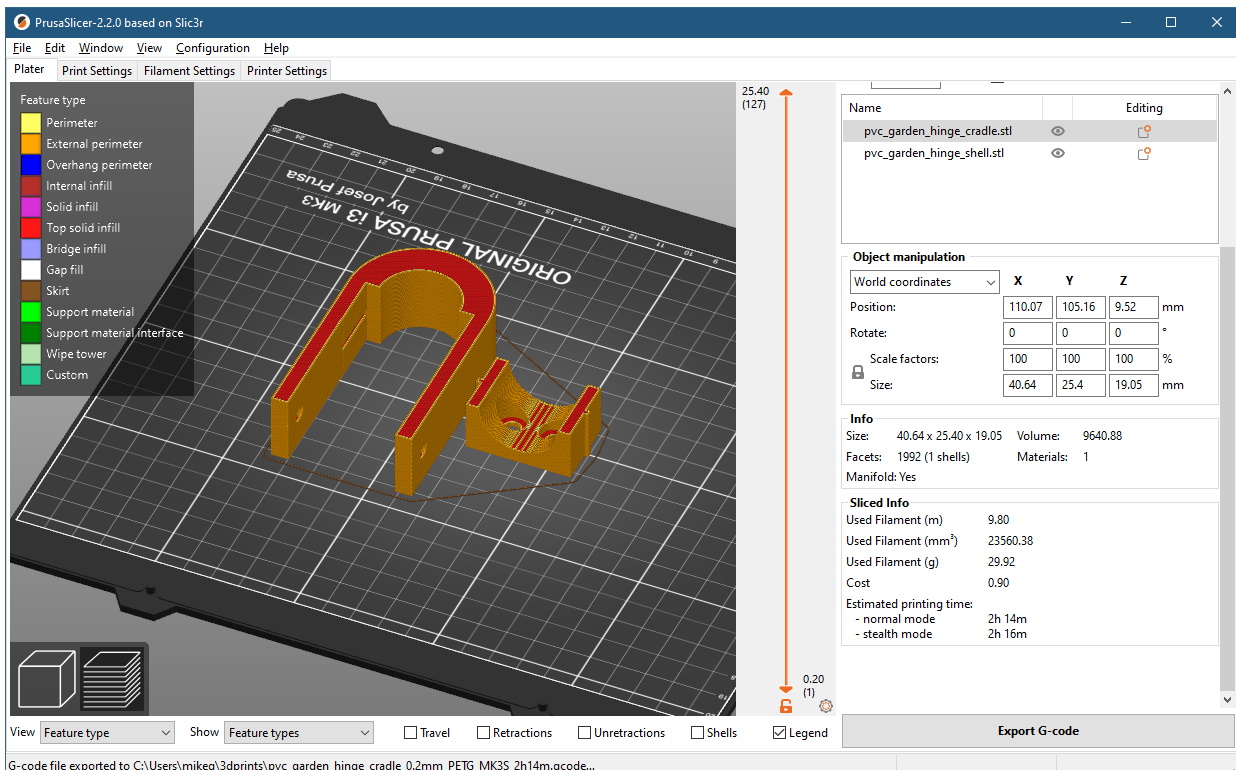Click the Export G-code button

pyautogui.click(x=1038, y=731)
